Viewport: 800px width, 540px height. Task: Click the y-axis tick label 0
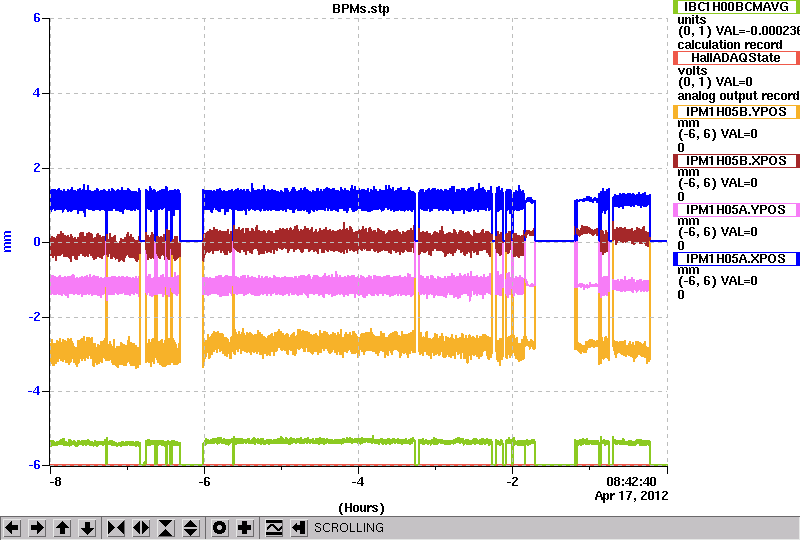(x=37, y=242)
